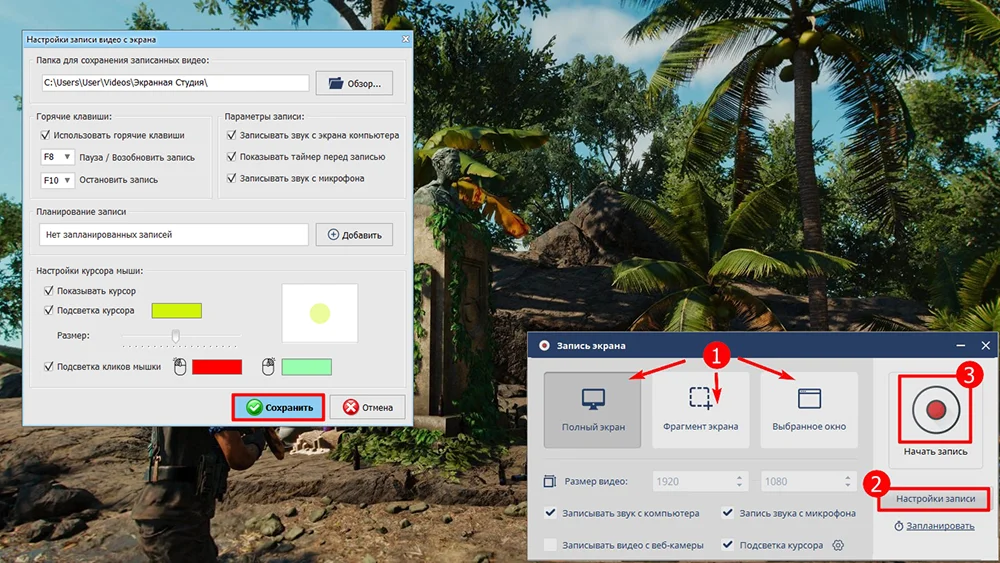Enable Записывать видео с веб-камеры checkbox
This screenshot has height=563, width=1000.
click(551, 545)
